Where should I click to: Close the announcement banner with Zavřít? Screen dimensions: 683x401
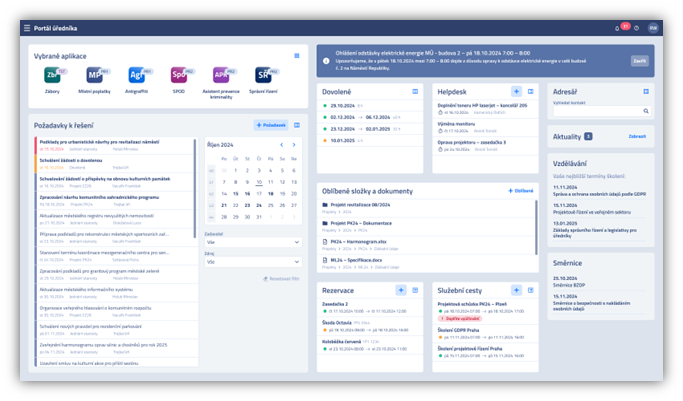click(639, 61)
